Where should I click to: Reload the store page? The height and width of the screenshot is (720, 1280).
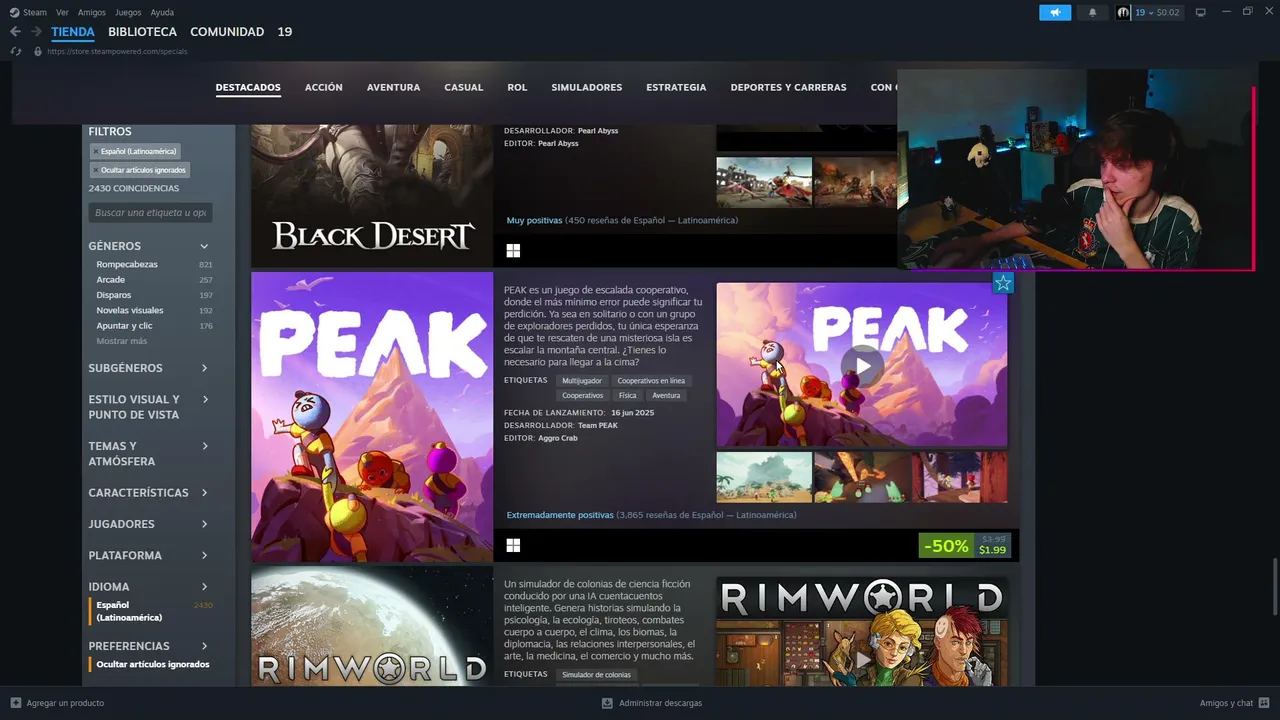[x=16, y=51]
